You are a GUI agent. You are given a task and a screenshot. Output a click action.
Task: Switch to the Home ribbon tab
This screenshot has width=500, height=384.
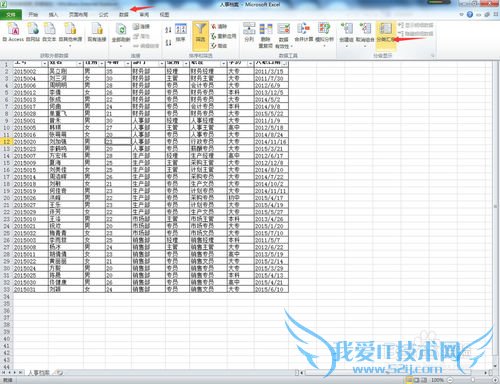(33, 15)
